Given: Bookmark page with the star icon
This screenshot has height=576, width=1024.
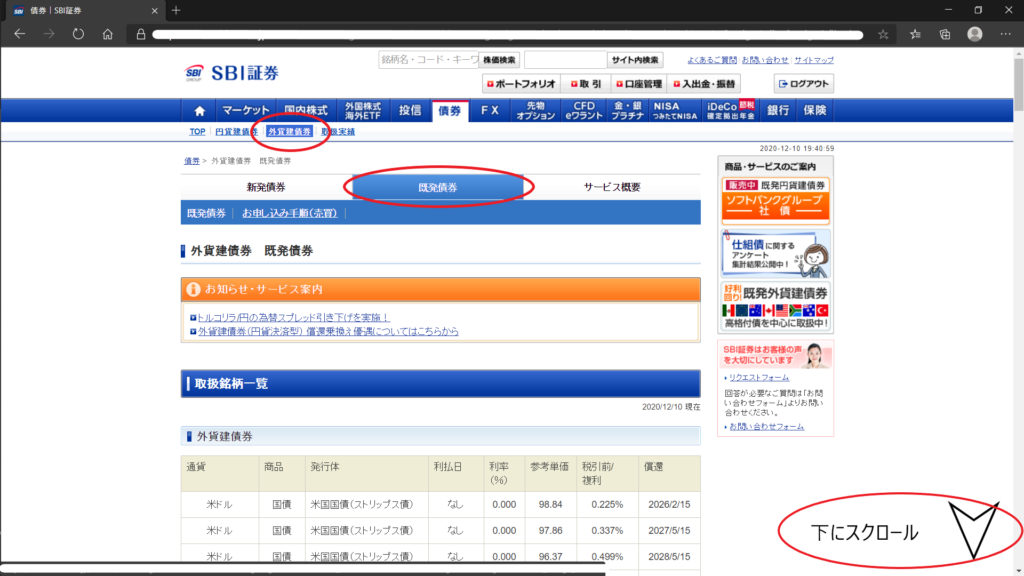Looking at the screenshot, I should [x=883, y=34].
